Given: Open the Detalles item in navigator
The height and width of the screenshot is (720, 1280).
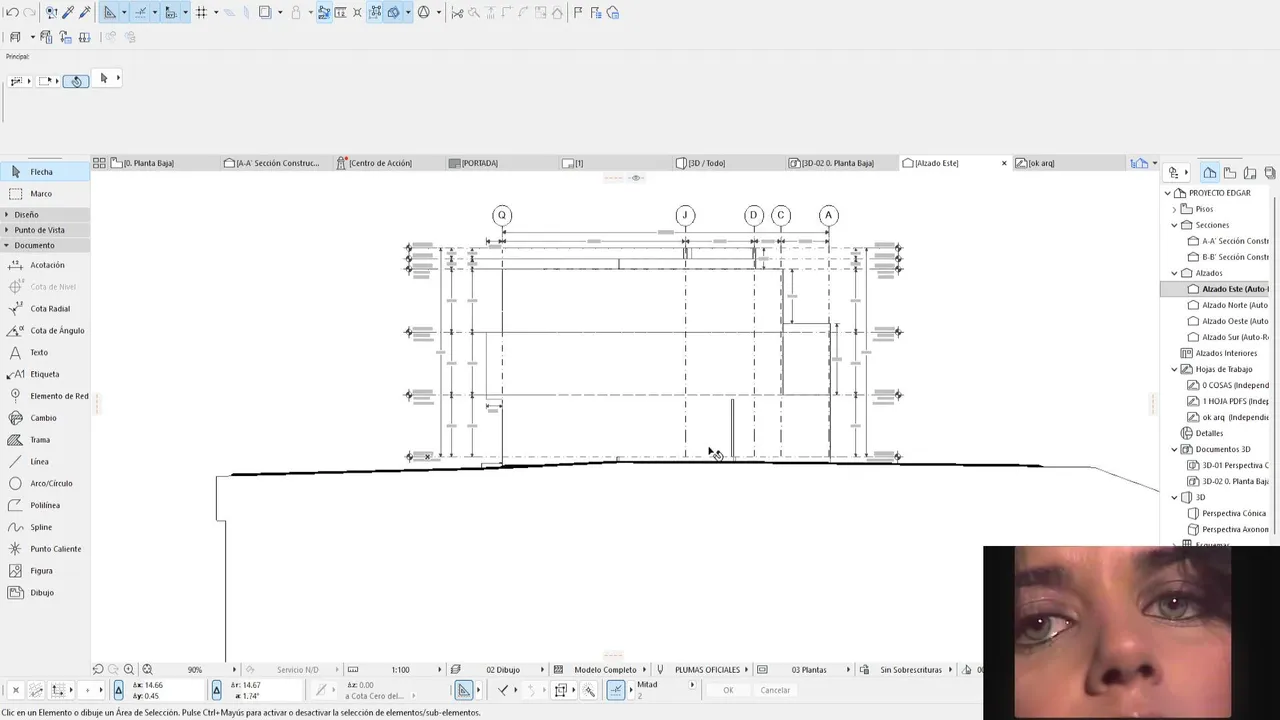Looking at the screenshot, I should [x=1209, y=433].
